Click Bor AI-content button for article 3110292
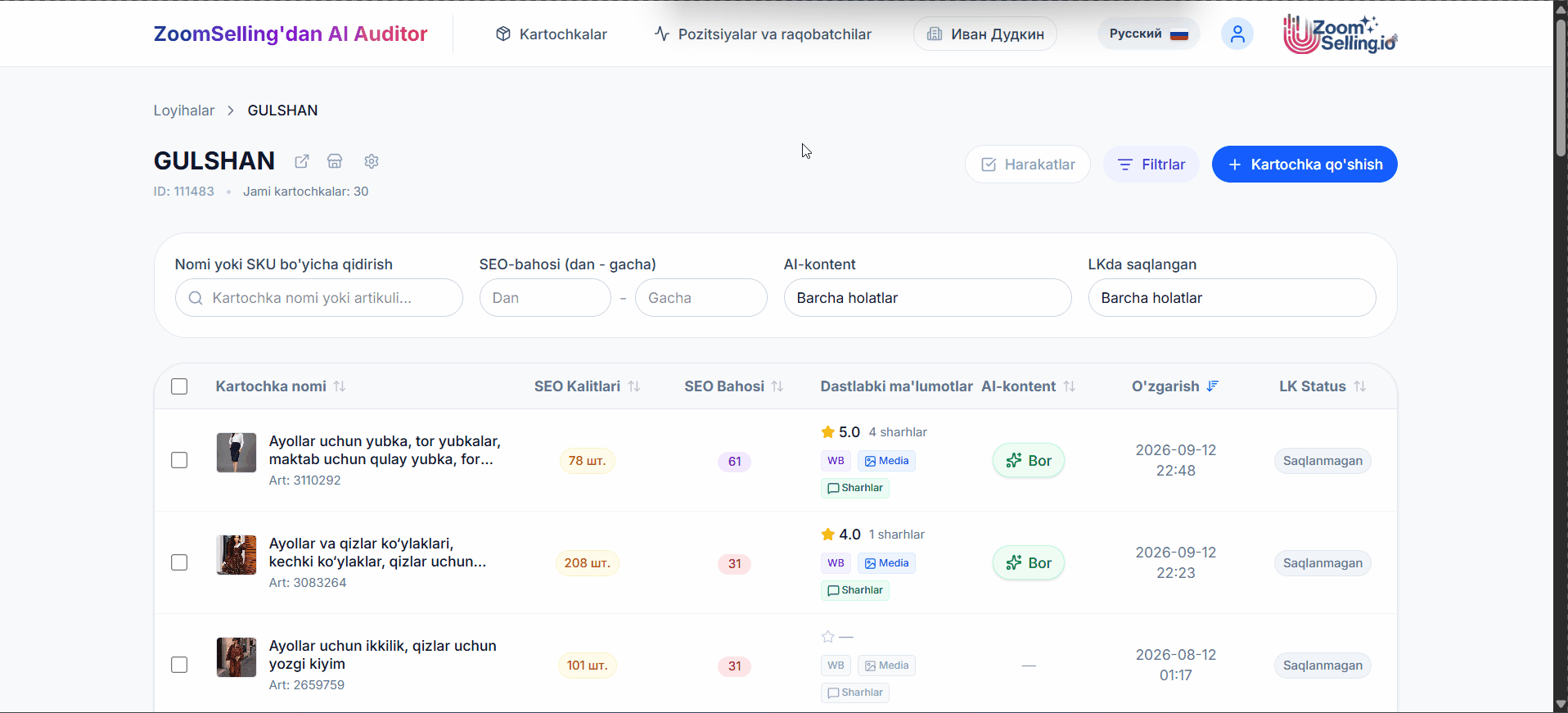 pyautogui.click(x=1029, y=460)
